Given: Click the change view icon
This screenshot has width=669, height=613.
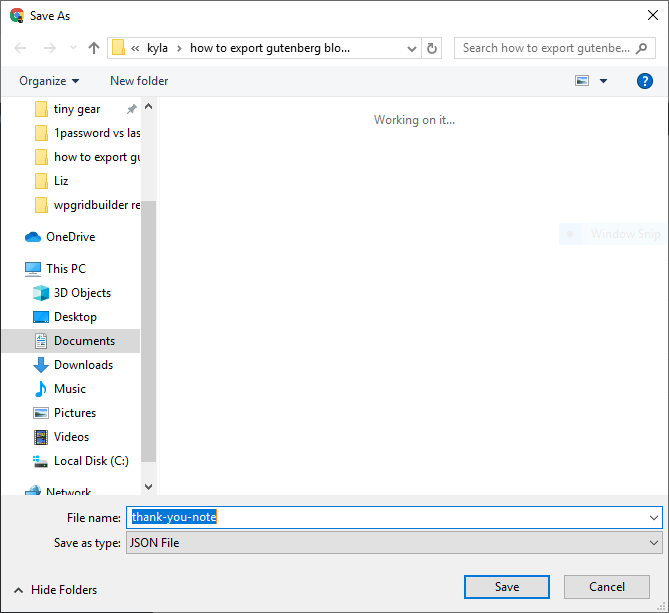Looking at the screenshot, I should [583, 81].
